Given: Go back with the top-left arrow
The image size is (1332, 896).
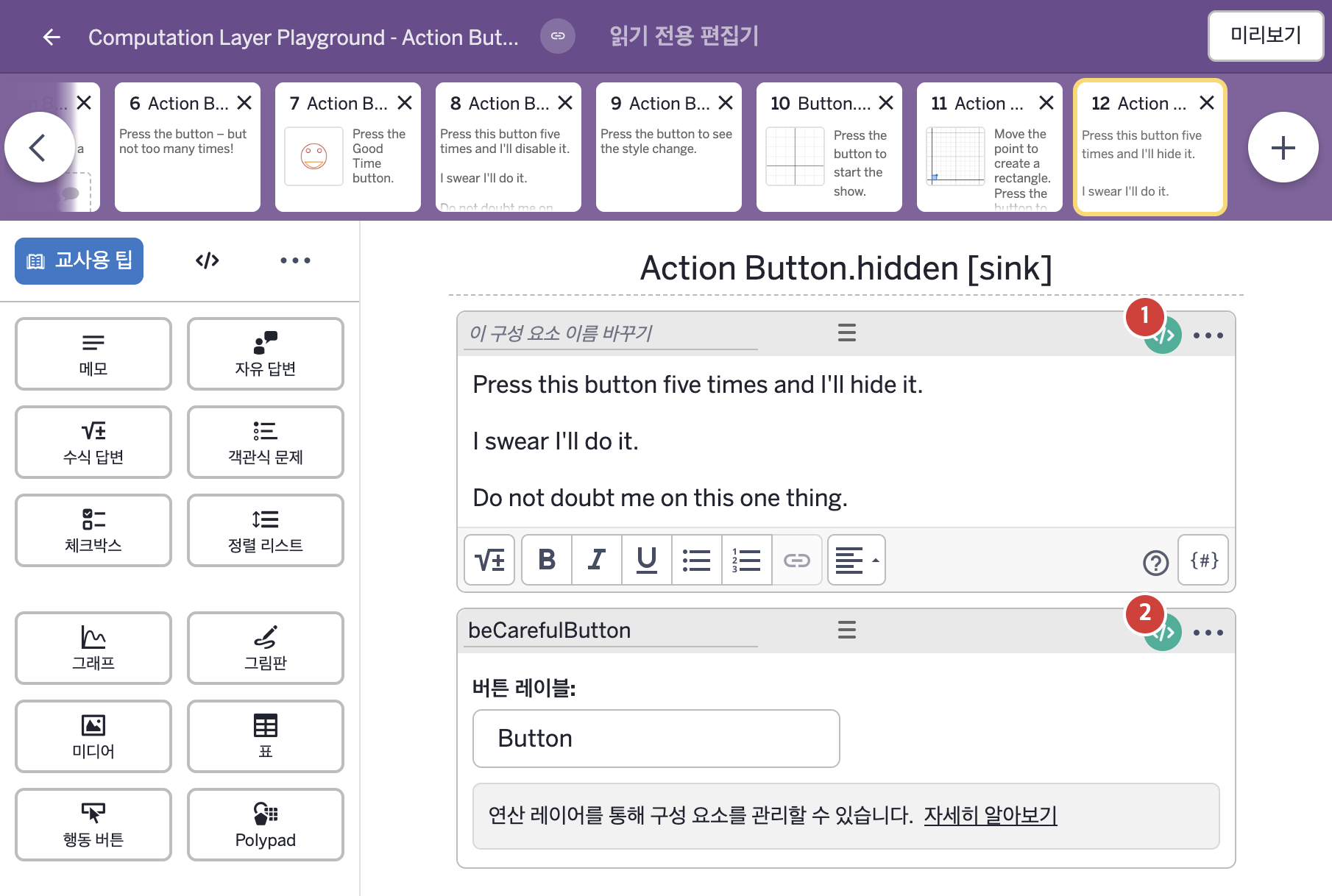Looking at the screenshot, I should pos(52,37).
